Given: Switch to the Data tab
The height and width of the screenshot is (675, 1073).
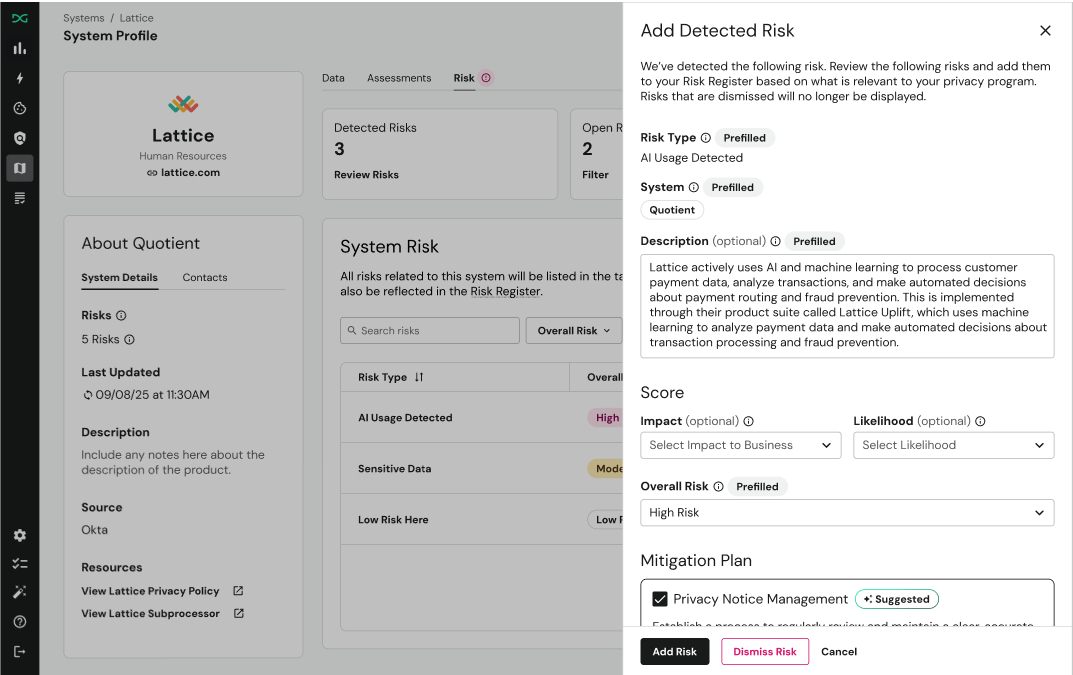Looking at the screenshot, I should click(x=333, y=77).
